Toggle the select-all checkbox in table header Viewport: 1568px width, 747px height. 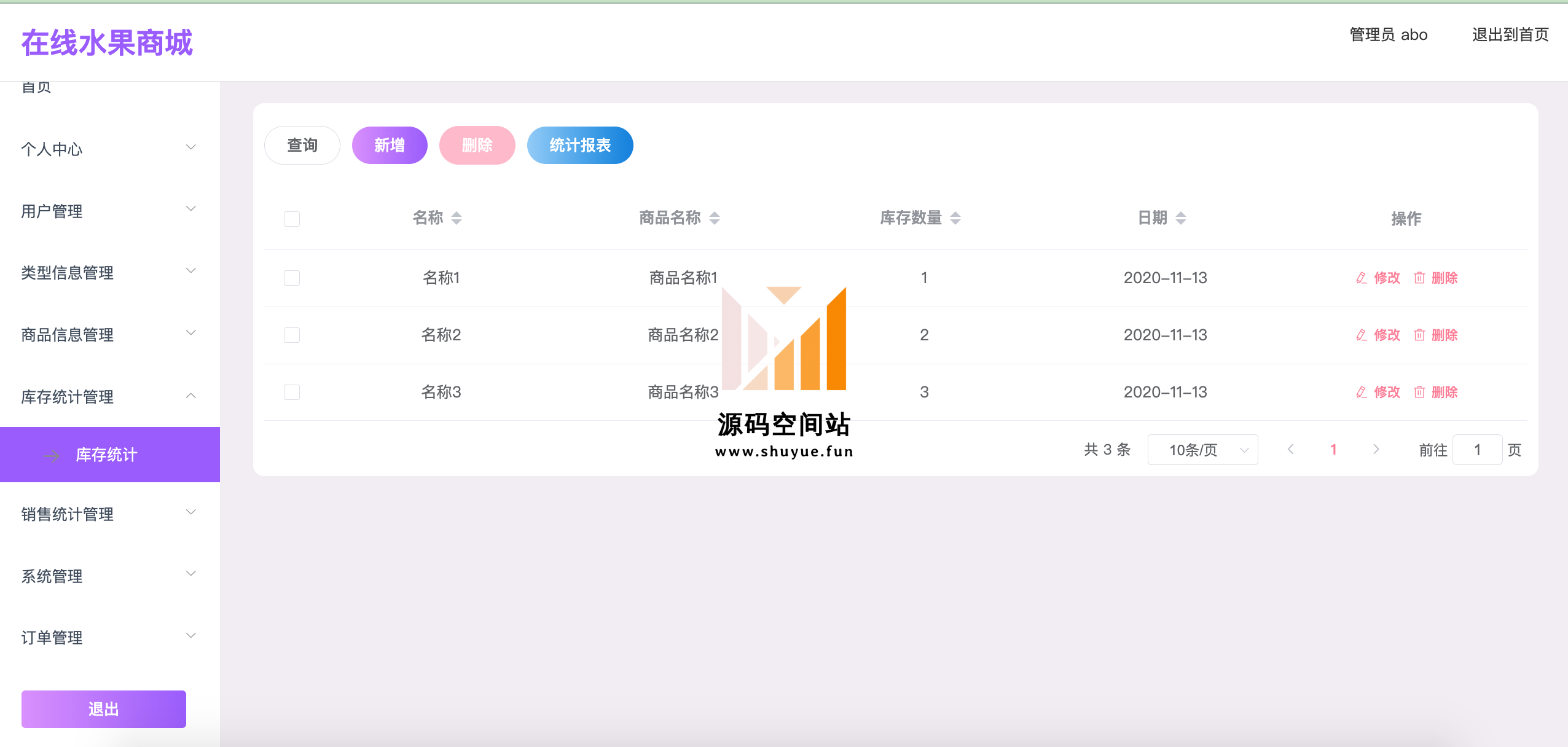pyautogui.click(x=292, y=219)
